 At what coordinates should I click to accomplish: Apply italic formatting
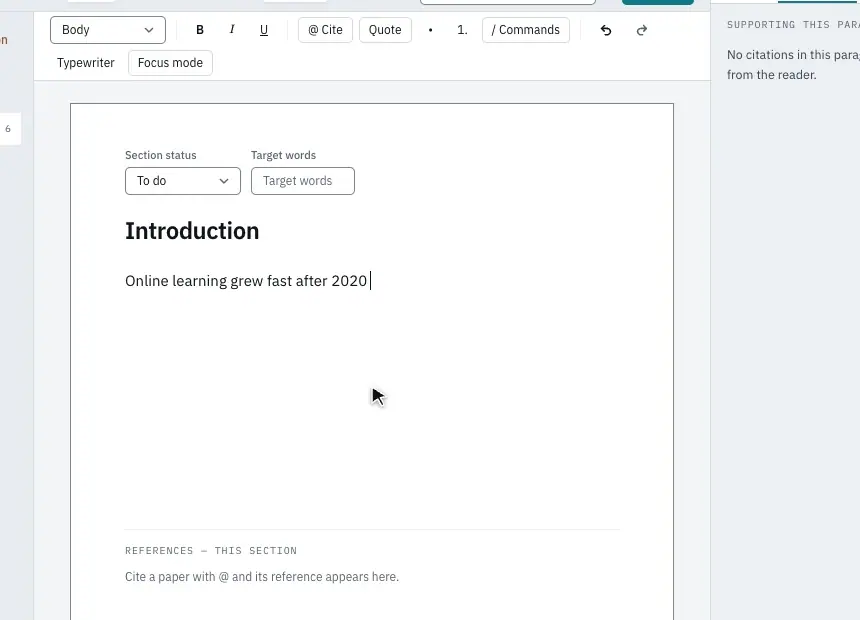click(x=231, y=30)
